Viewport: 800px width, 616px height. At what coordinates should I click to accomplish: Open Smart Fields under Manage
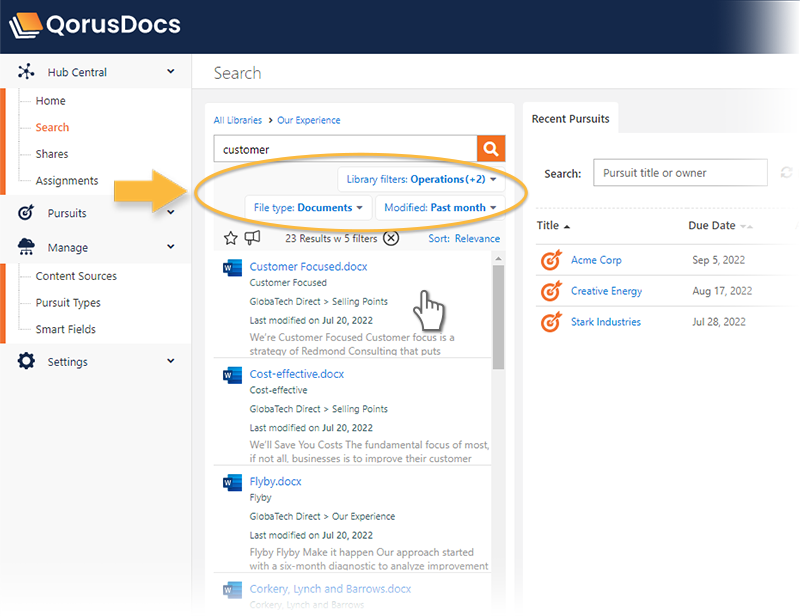click(x=65, y=329)
